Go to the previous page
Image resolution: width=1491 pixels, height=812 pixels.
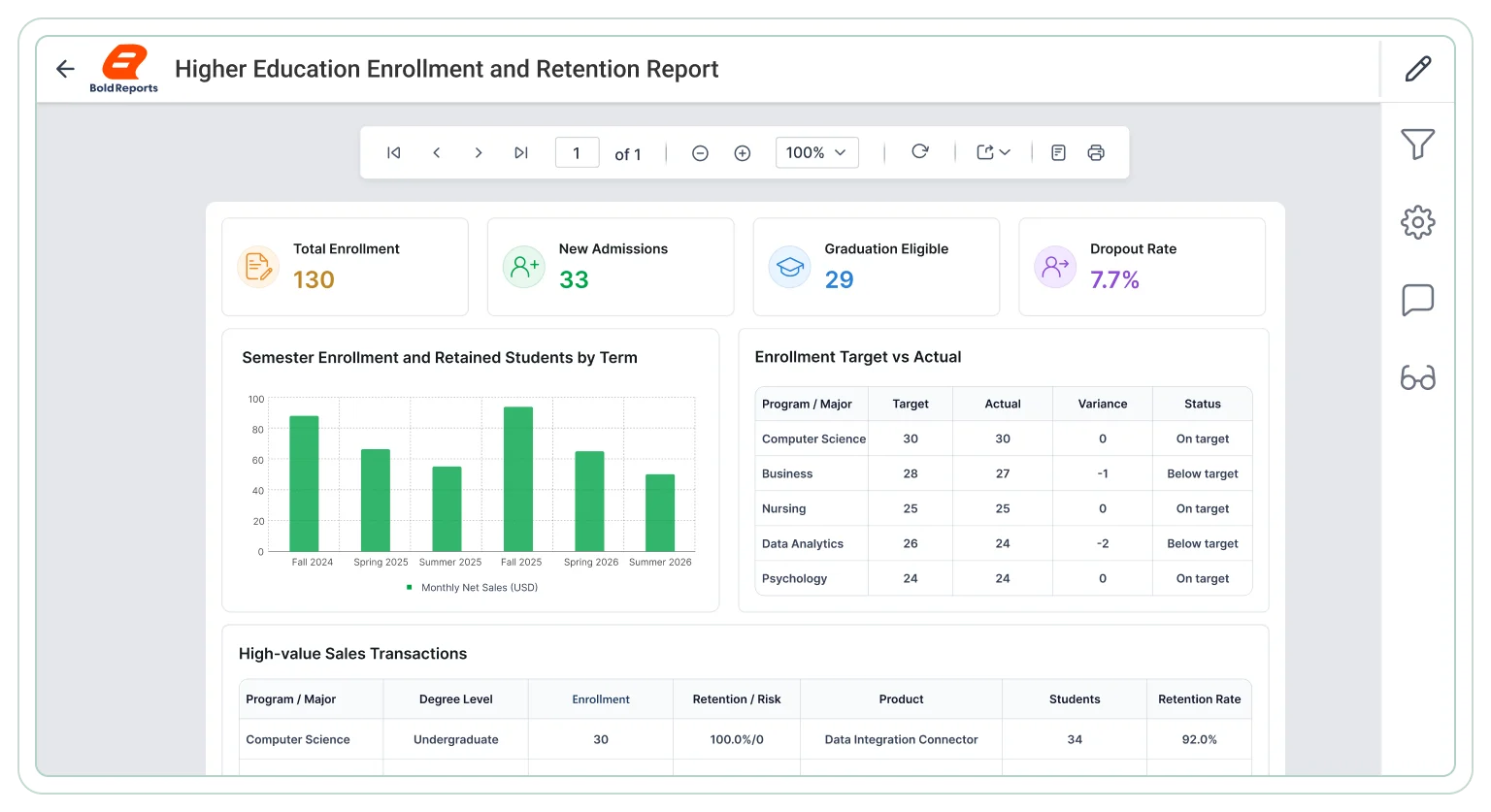click(437, 152)
